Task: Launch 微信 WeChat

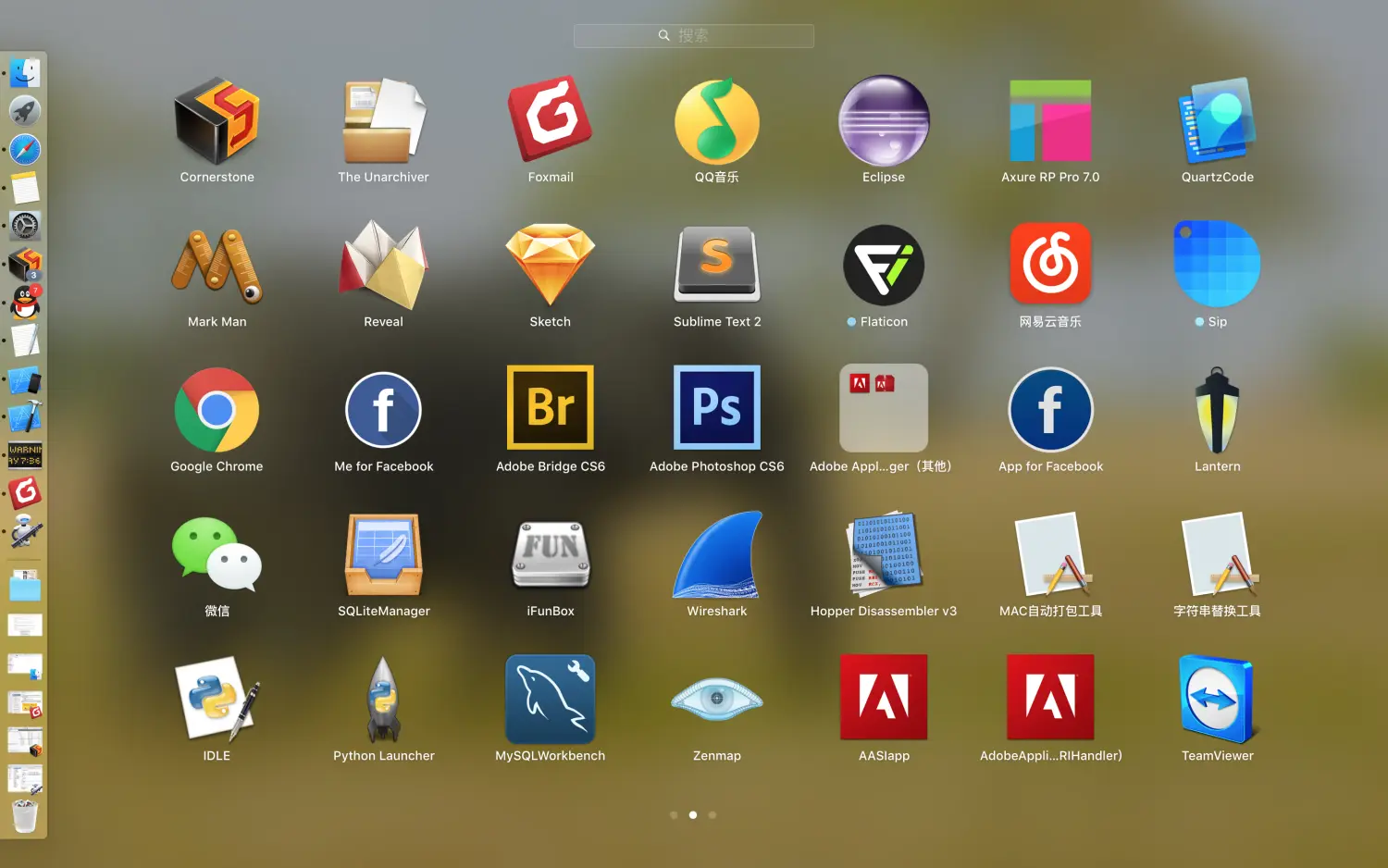Action: click(x=217, y=554)
